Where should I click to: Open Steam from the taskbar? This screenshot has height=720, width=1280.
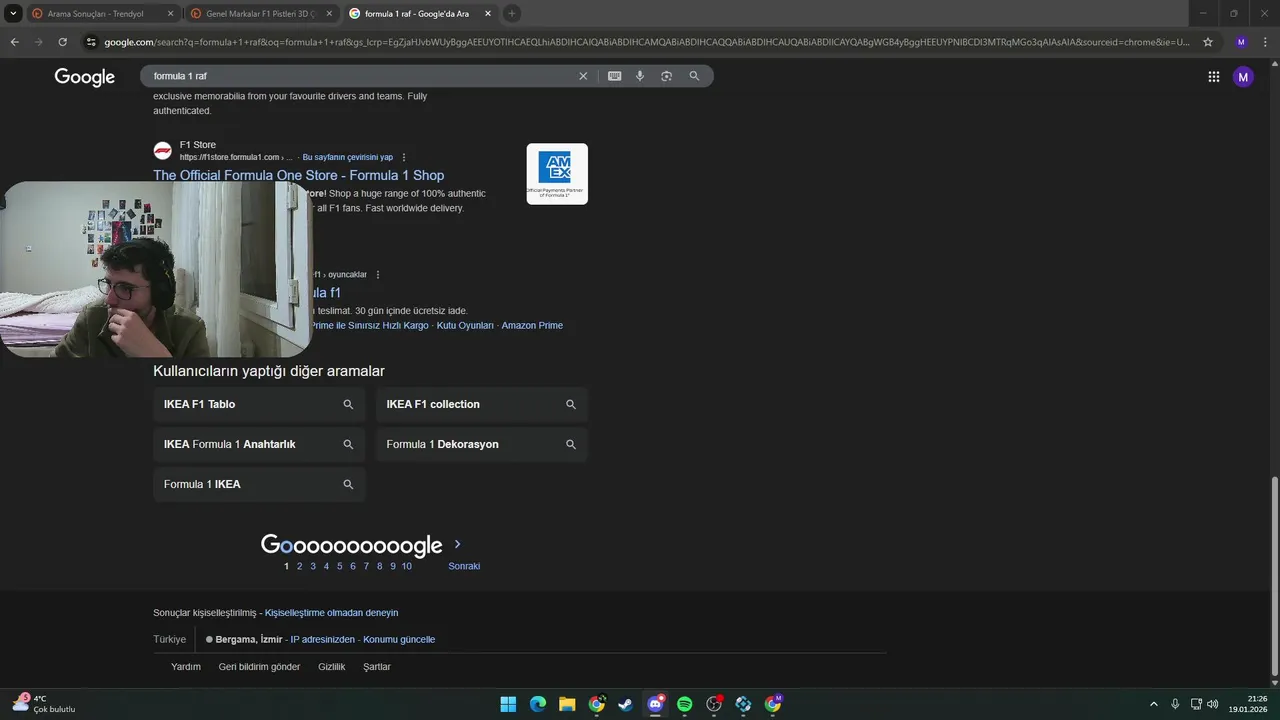click(x=626, y=704)
